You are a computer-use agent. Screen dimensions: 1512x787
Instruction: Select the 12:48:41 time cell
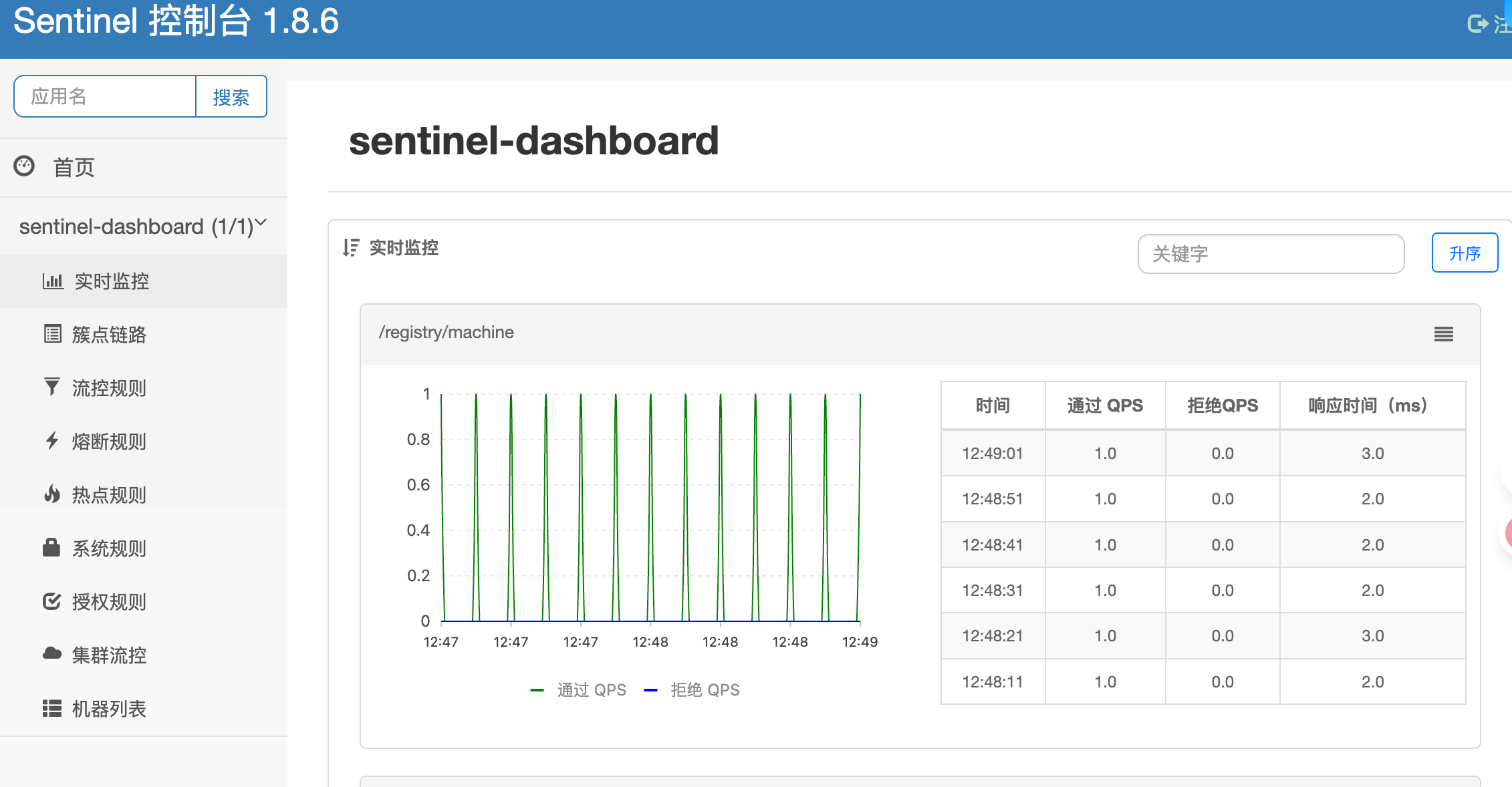click(x=993, y=545)
